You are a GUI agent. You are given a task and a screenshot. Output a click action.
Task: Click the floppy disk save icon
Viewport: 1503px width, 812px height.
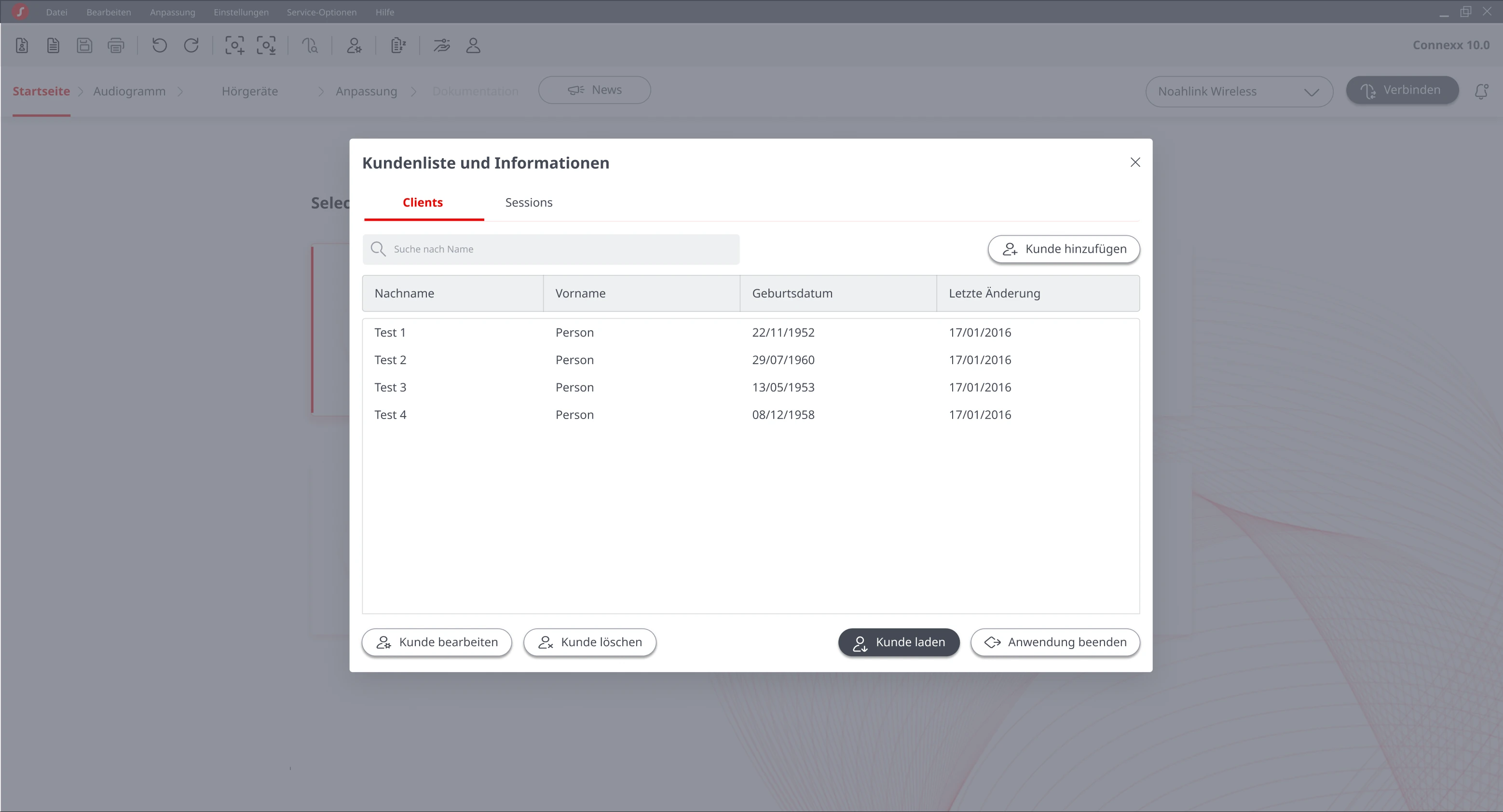(84, 45)
